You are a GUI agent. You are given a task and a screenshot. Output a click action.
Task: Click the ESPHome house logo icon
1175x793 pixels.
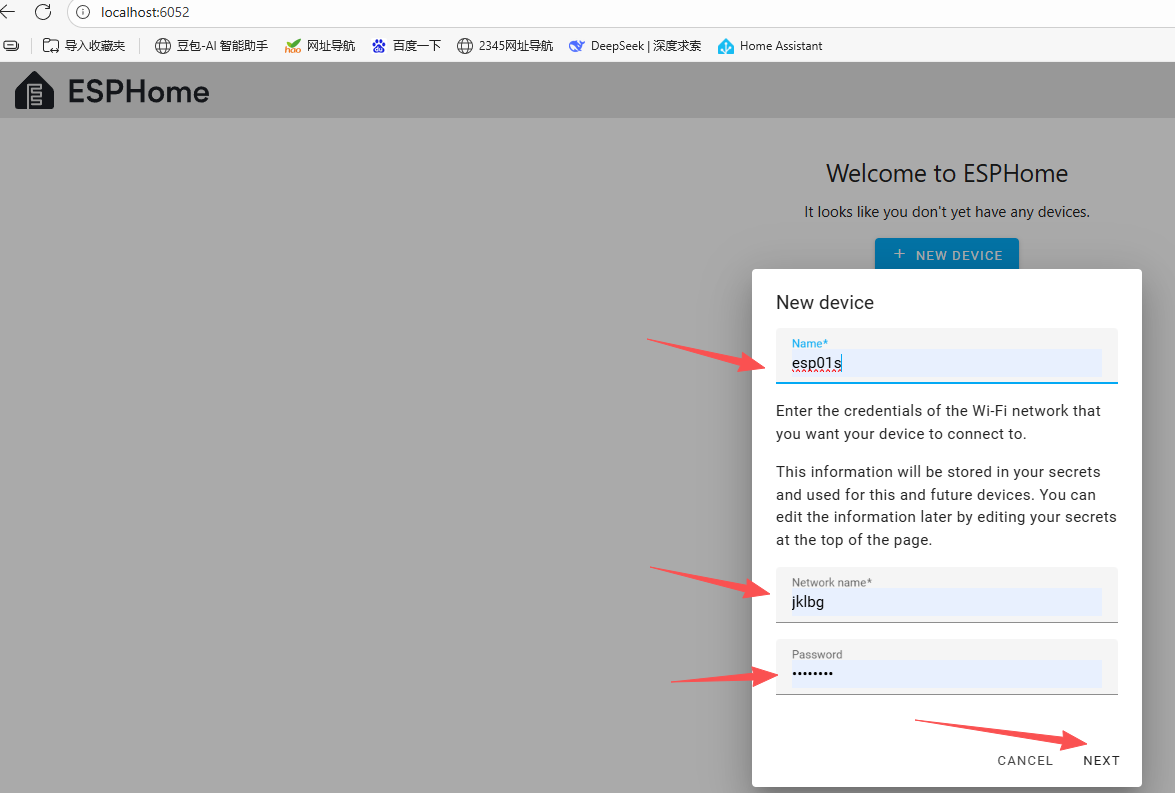[x=34, y=91]
